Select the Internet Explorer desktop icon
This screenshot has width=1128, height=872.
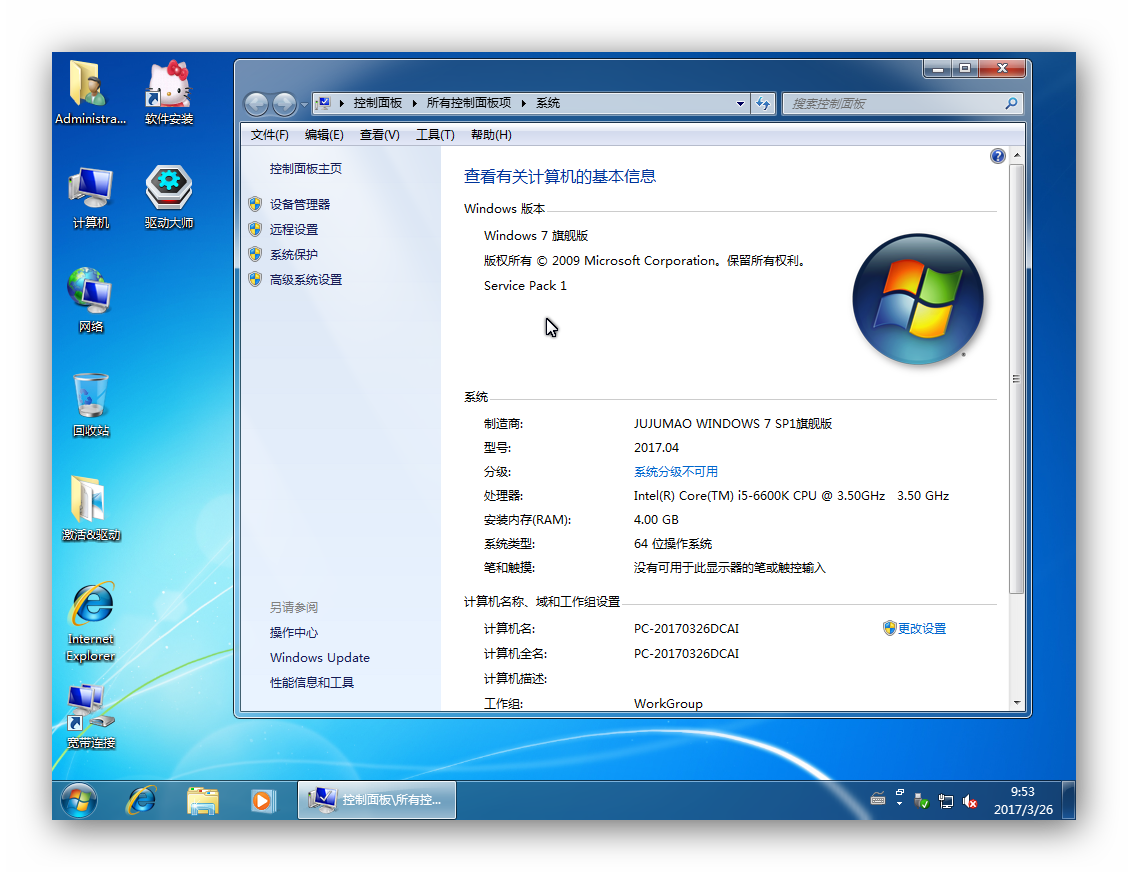pos(91,622)
